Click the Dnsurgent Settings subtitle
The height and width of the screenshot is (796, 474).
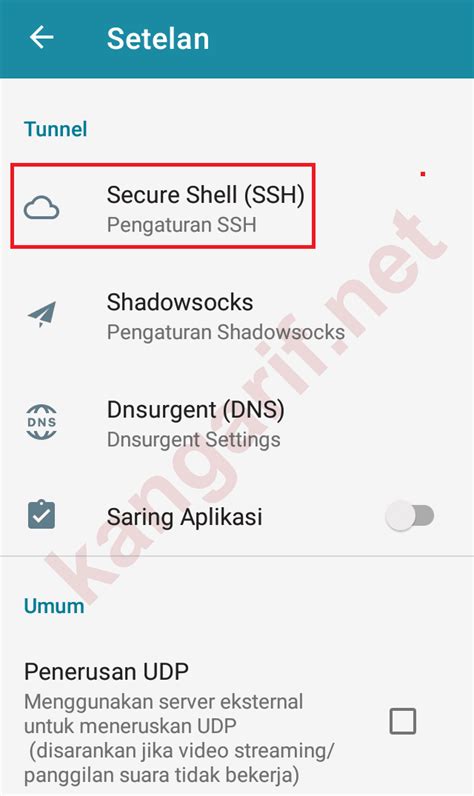[x=193, y=440]
